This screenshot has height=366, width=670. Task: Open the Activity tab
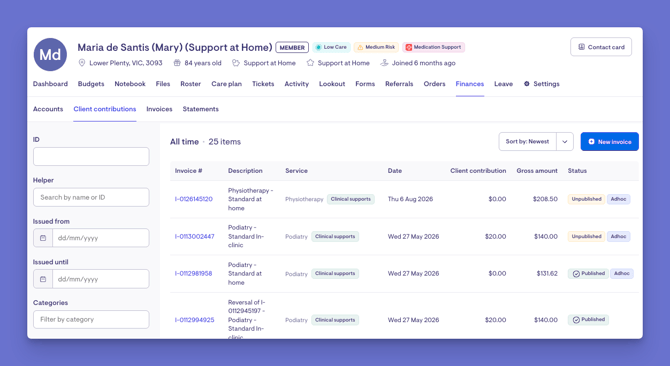click(x=297, y=84)
